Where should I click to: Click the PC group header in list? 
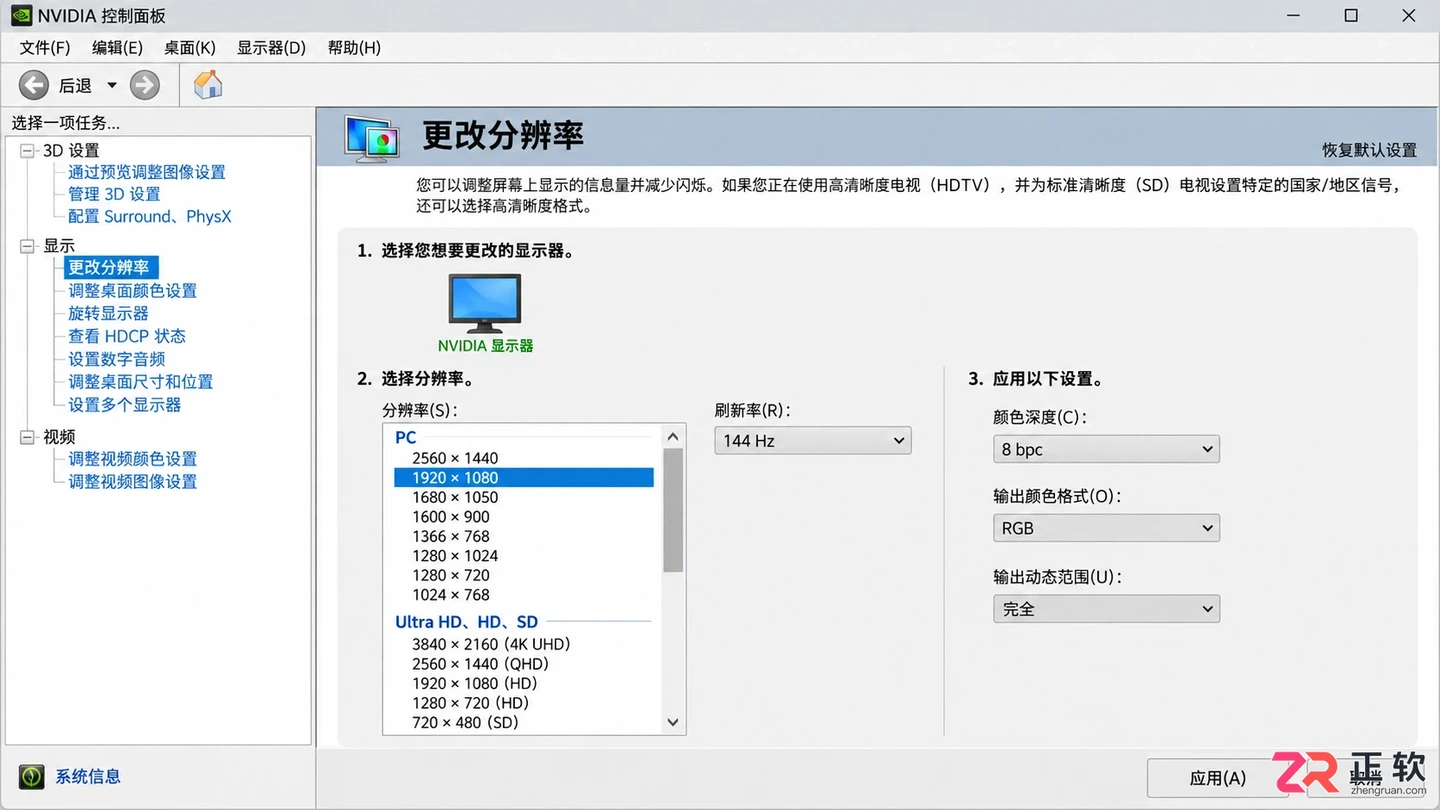click(405, 437)
